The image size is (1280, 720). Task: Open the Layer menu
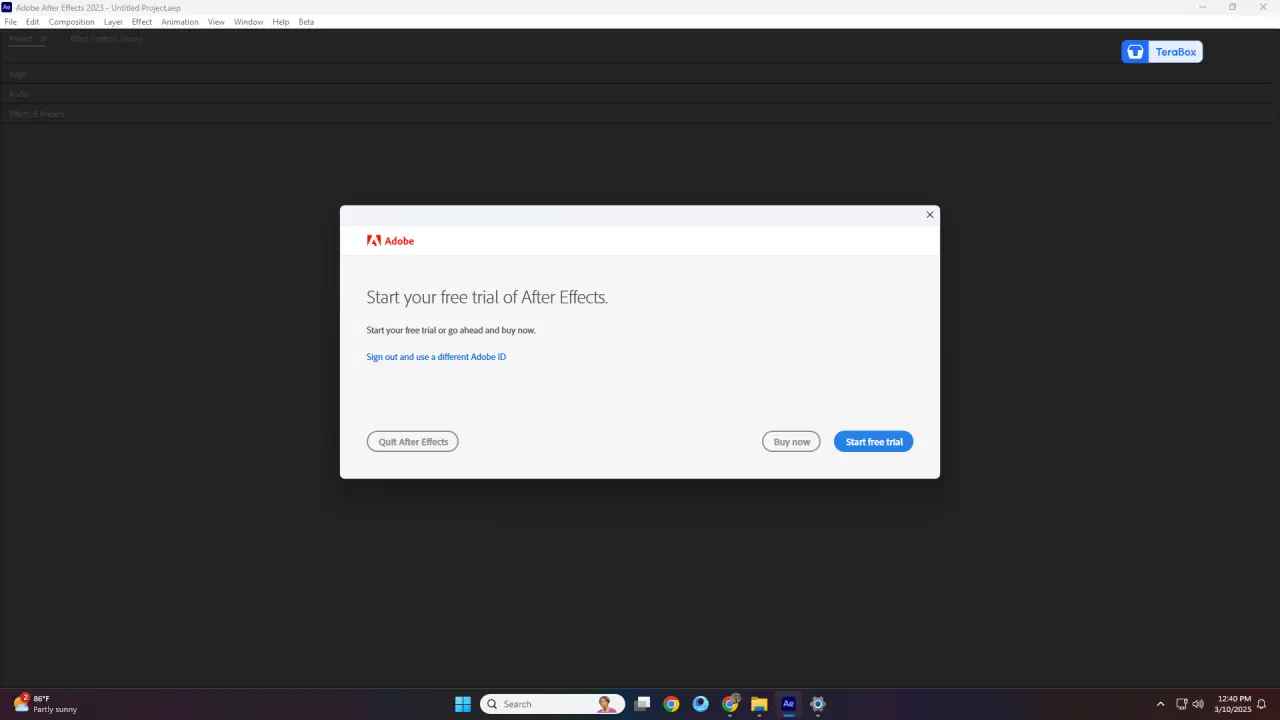click(113, 22)
